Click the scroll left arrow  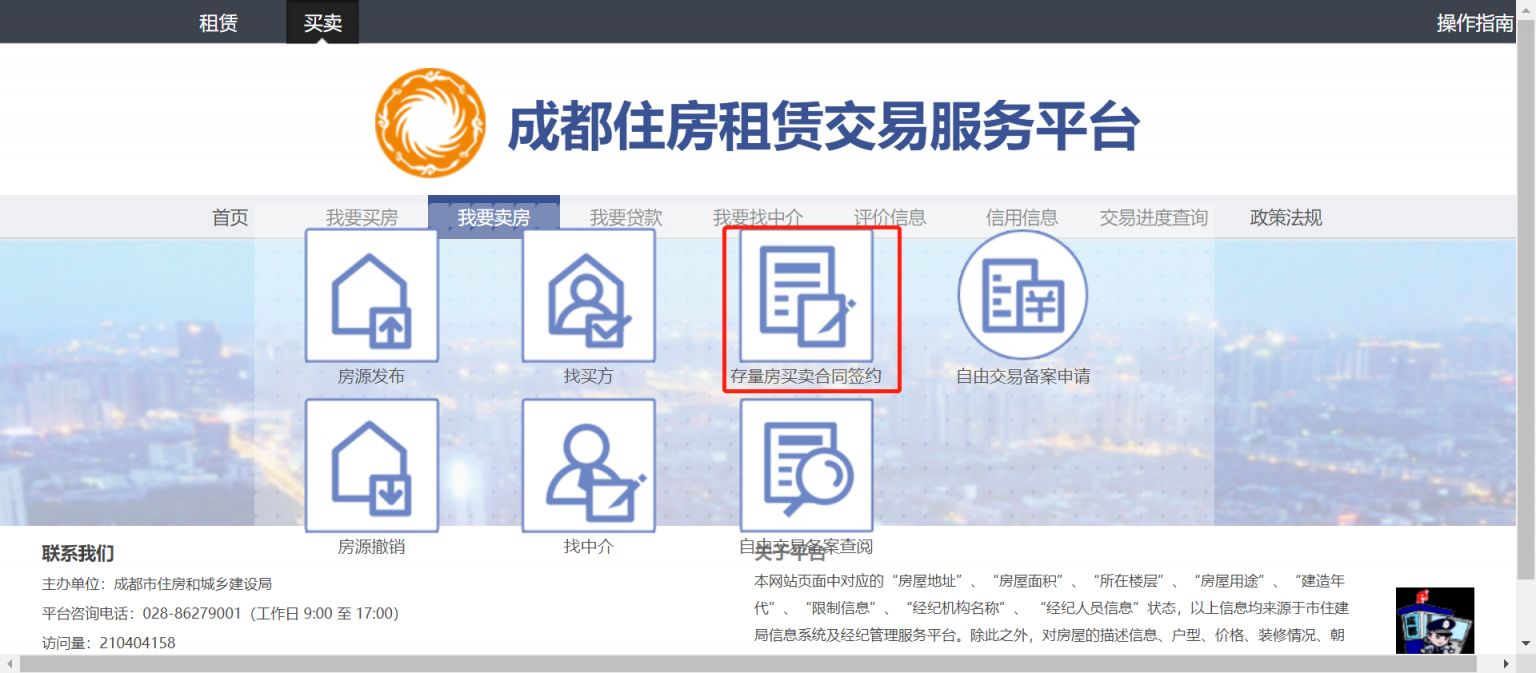pos(9,664)
